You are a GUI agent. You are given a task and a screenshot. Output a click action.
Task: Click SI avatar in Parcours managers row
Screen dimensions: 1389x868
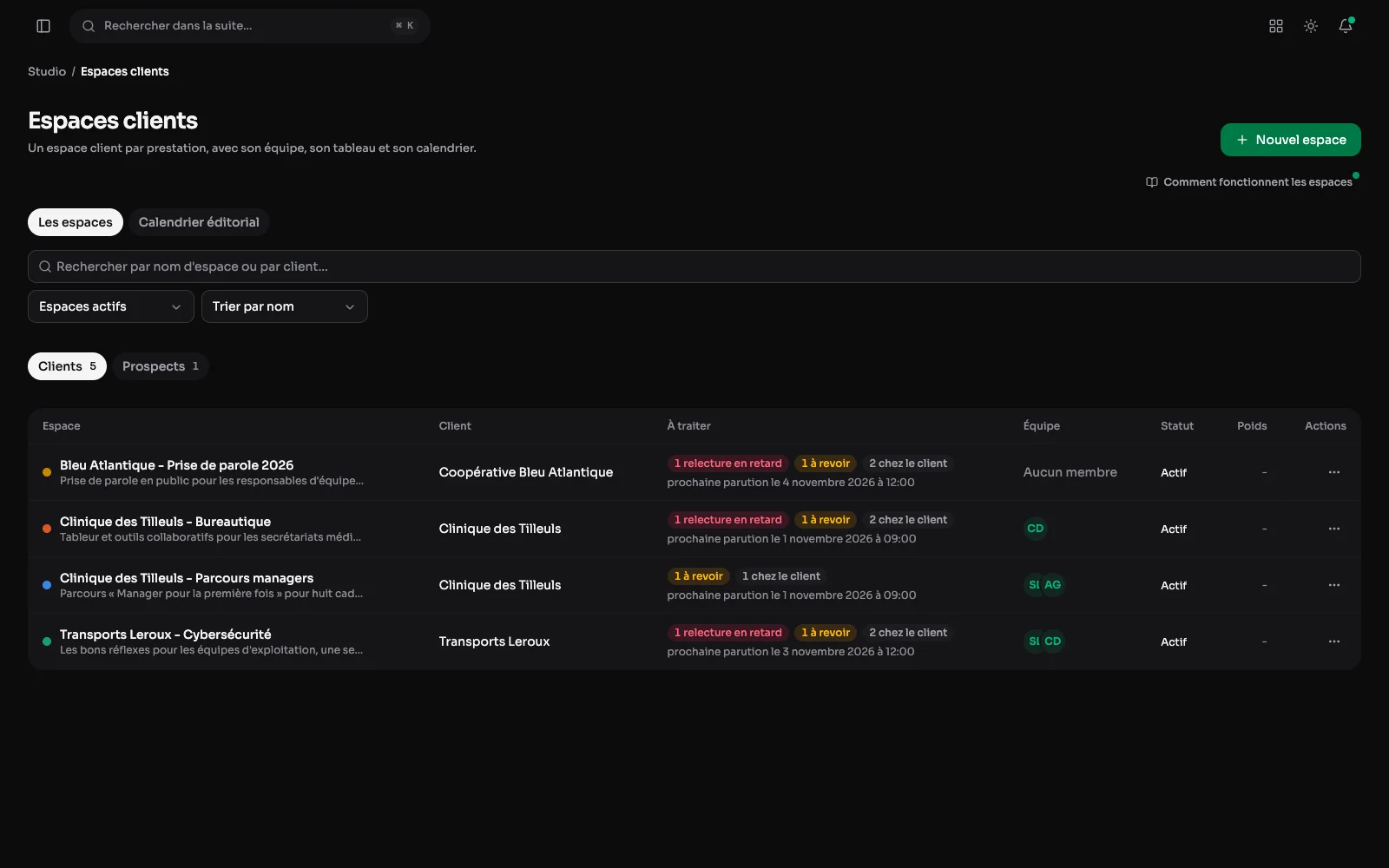coord(1033,585)
